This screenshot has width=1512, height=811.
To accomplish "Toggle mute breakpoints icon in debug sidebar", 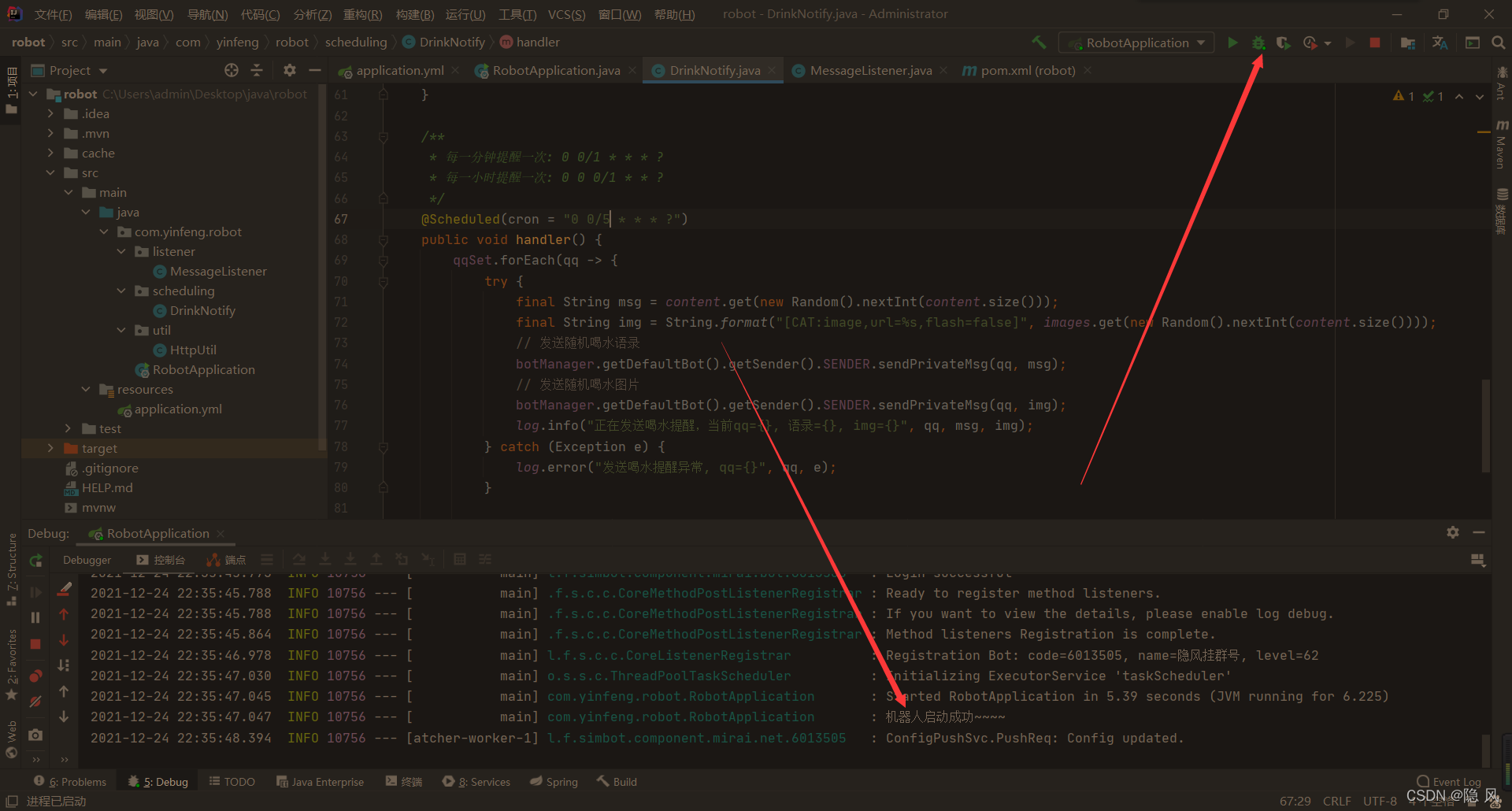I will tap(35, 702).
